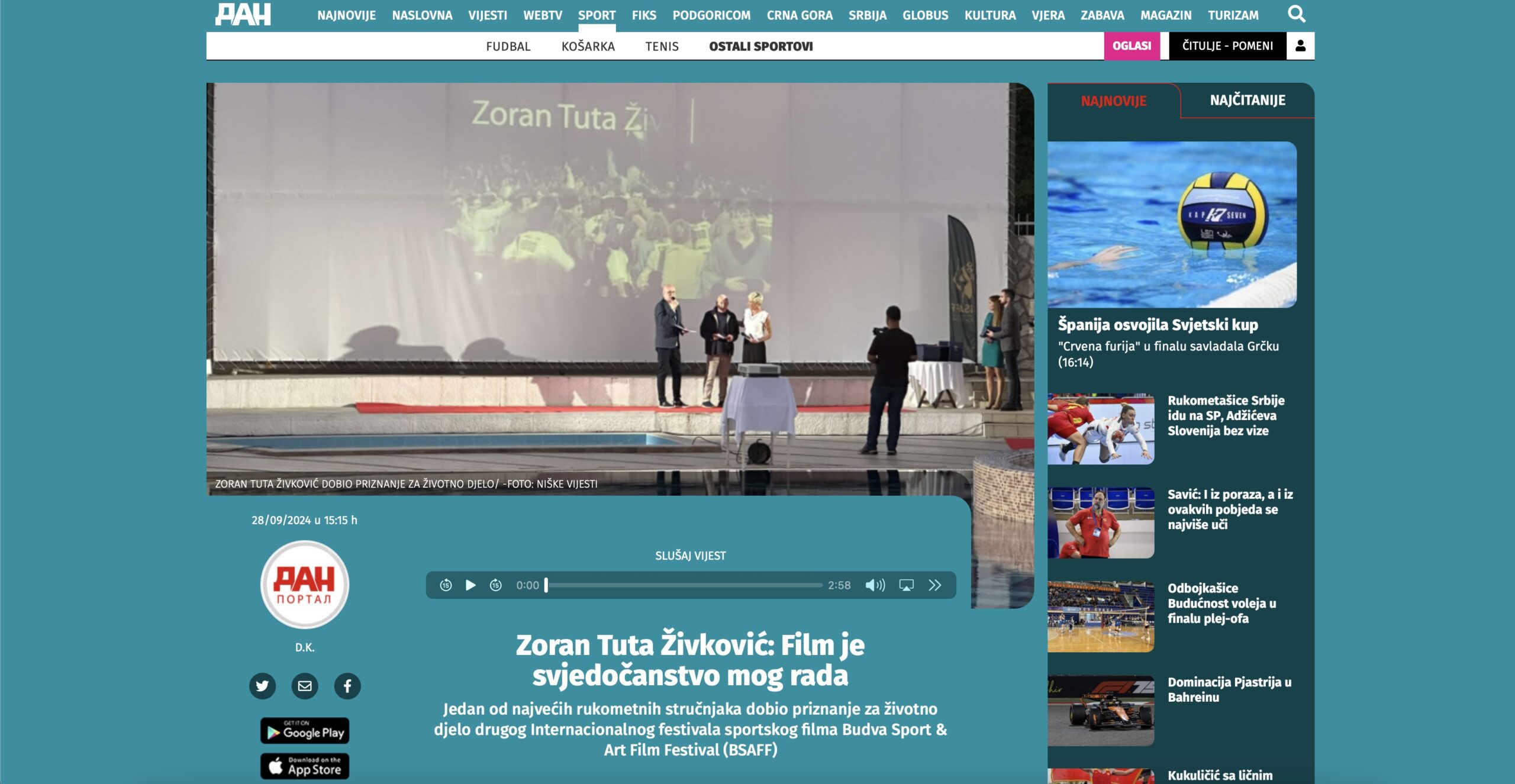Click the pink OGLASI button
The image size is (1515, 784).
click(1132, 46)
